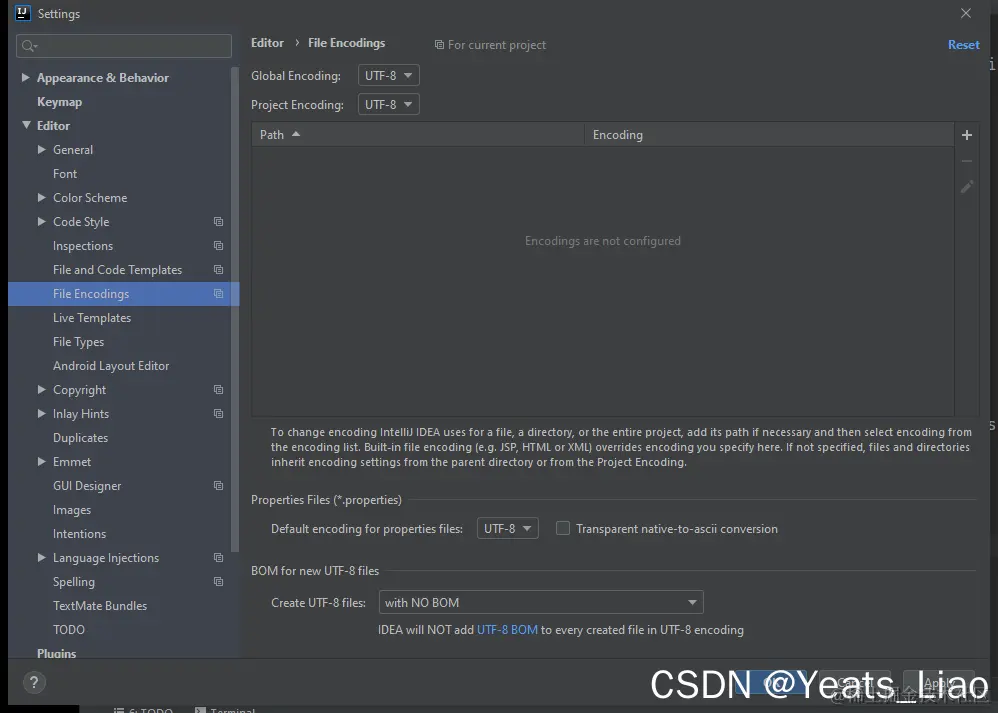Click project-level icon beside File Encodings
Screen dimensions: 998x713
pyautogui.click(x=218, y=293)
